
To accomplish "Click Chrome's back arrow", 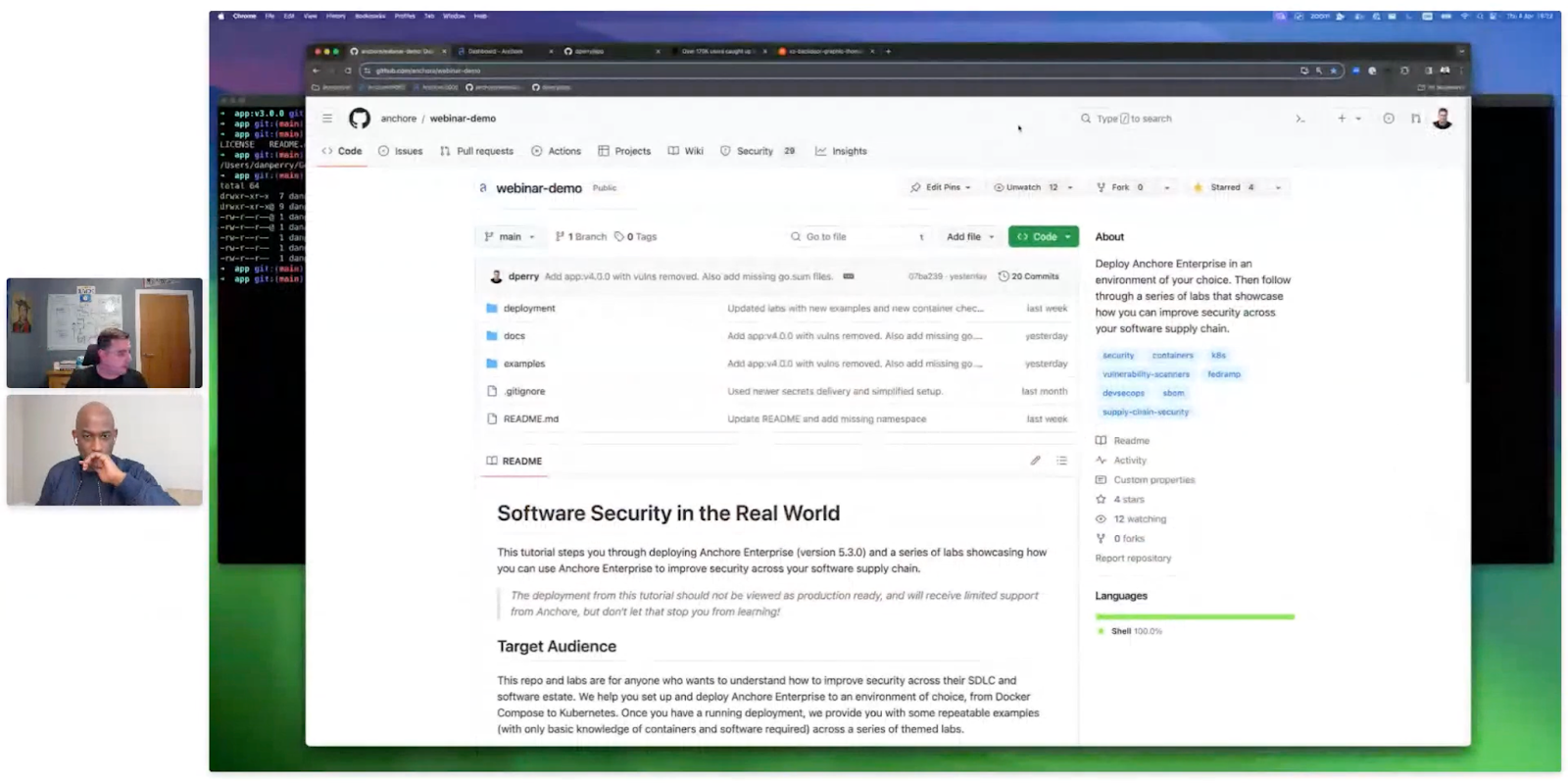I will click(316, 71).
